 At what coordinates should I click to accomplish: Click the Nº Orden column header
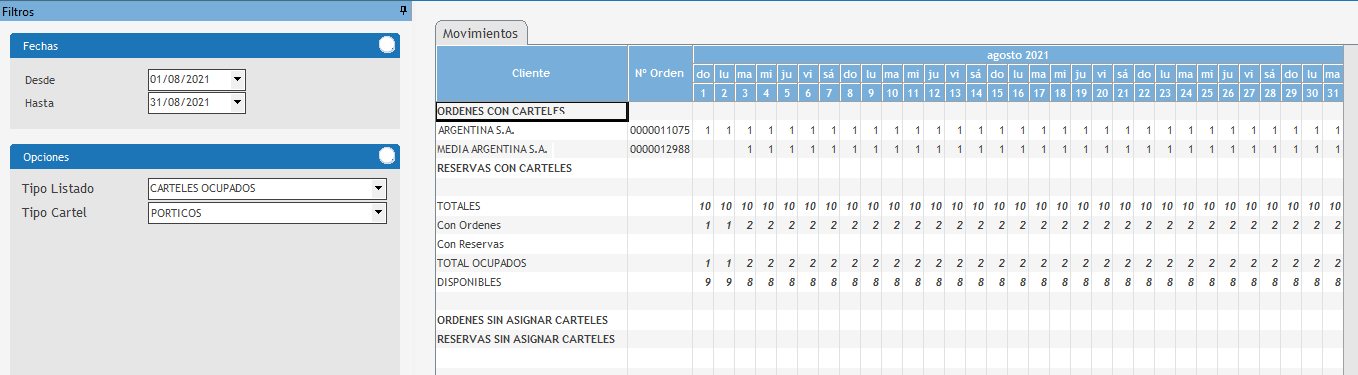[660, 73]
